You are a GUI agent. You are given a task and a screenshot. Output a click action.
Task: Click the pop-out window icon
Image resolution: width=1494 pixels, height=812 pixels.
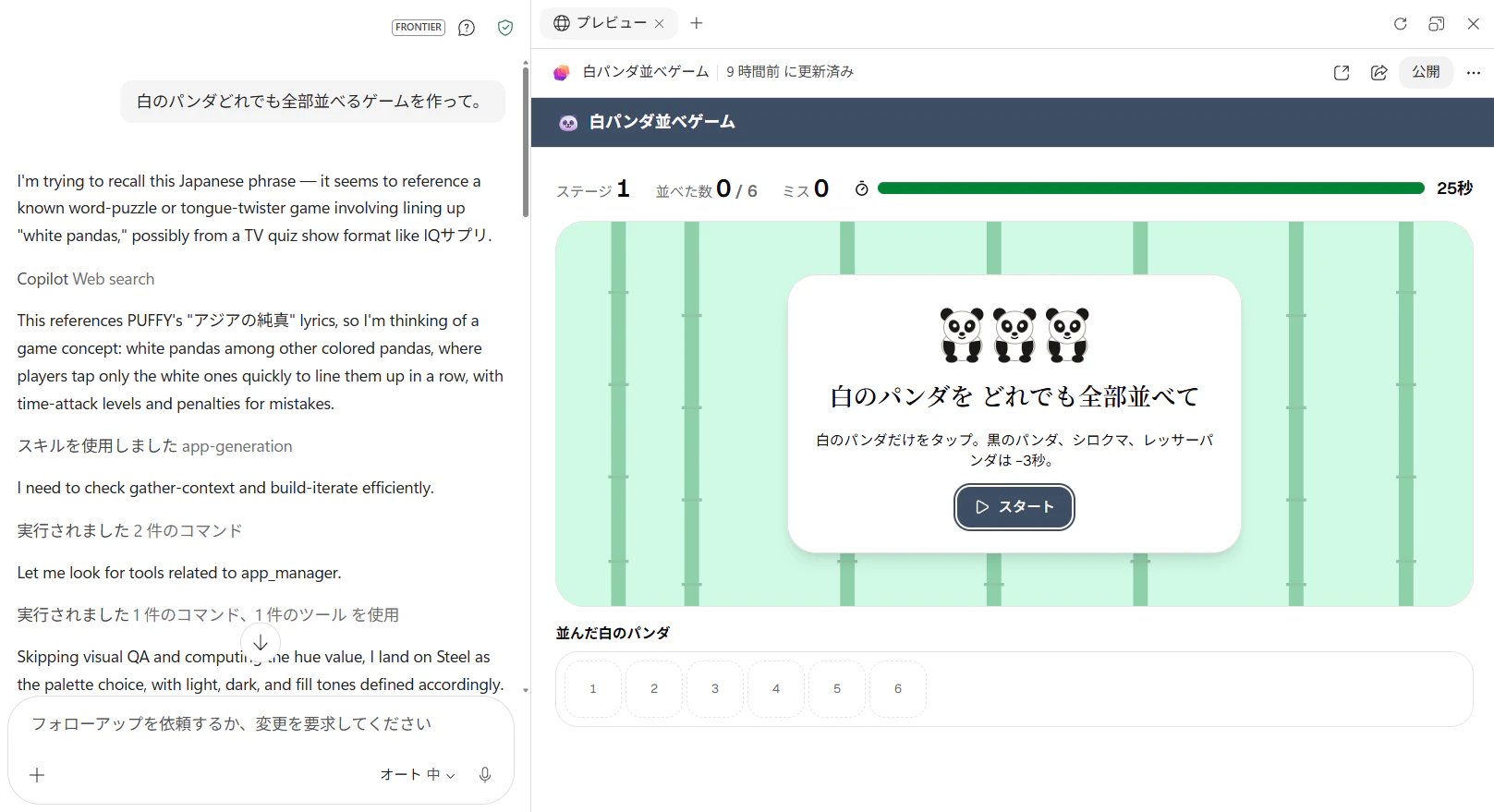tap(1437, 24)
